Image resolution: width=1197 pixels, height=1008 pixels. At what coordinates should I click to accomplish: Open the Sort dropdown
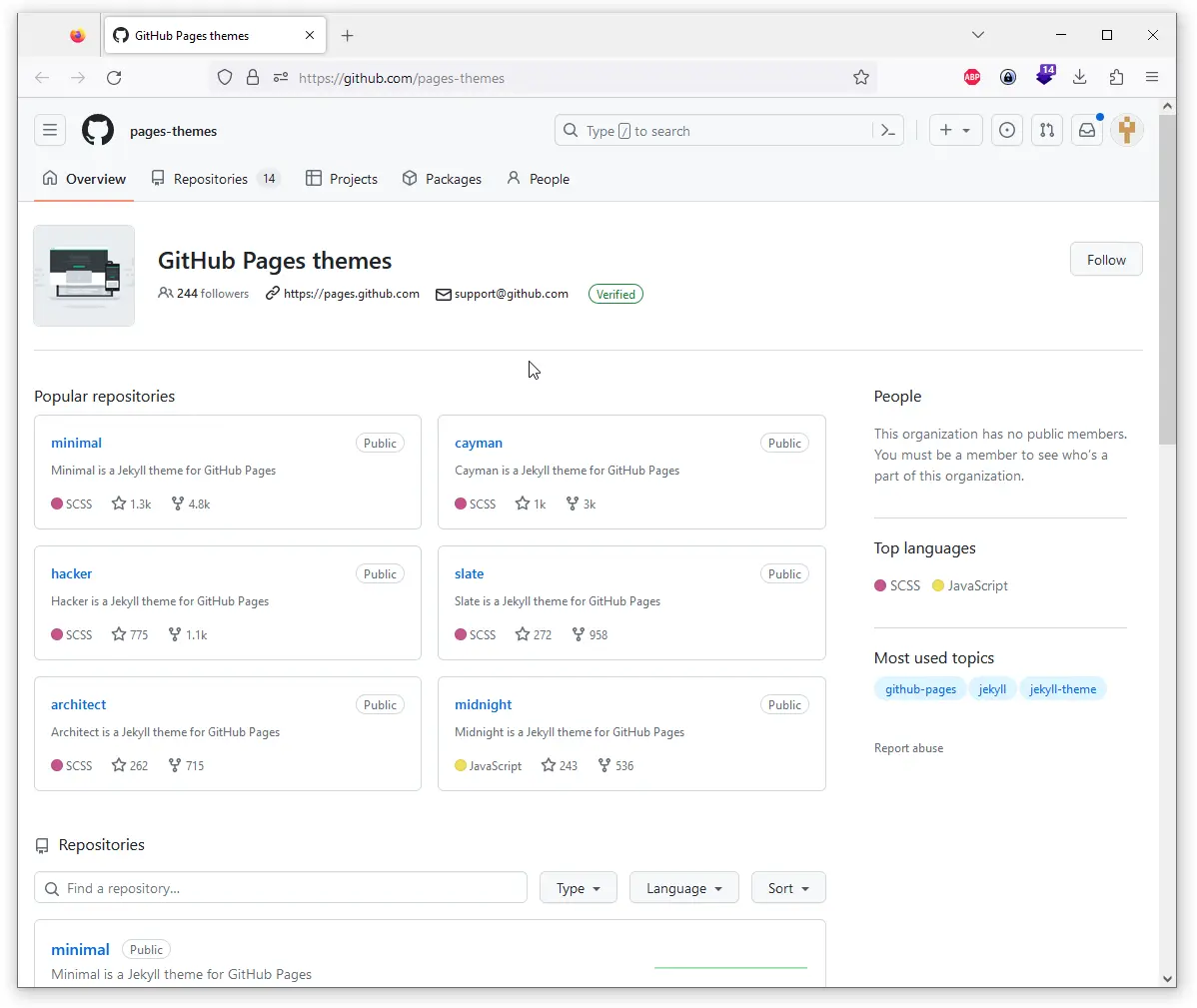tap(787, 888)
